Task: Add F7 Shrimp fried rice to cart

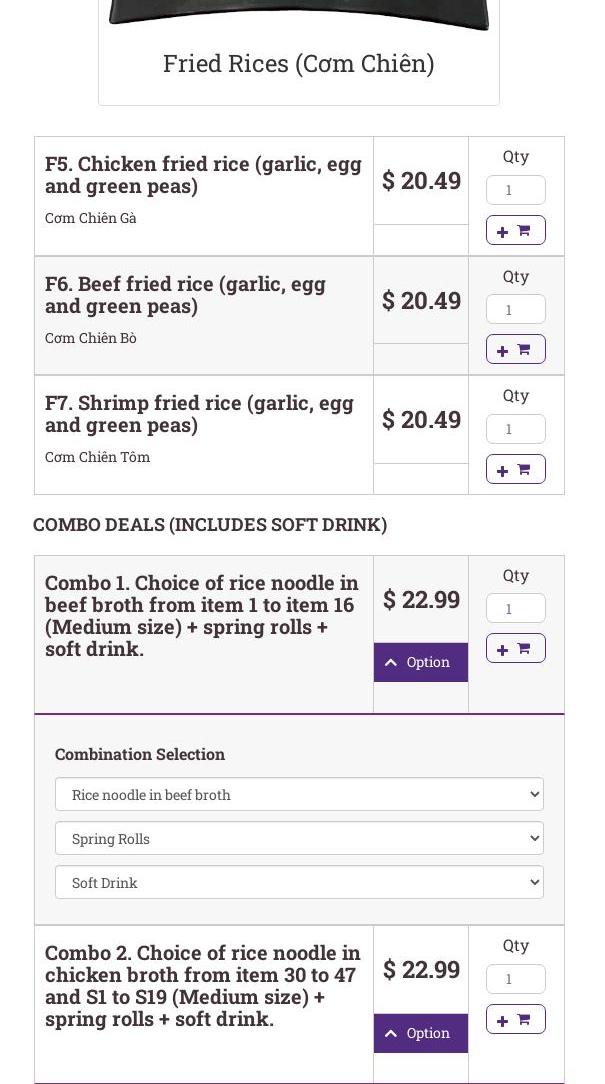Action: click(x=515, y=469)
